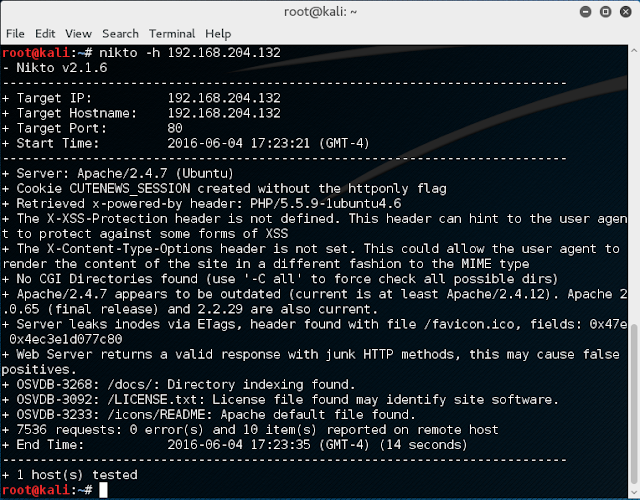Maximize the terminal window

click(605, 12)
